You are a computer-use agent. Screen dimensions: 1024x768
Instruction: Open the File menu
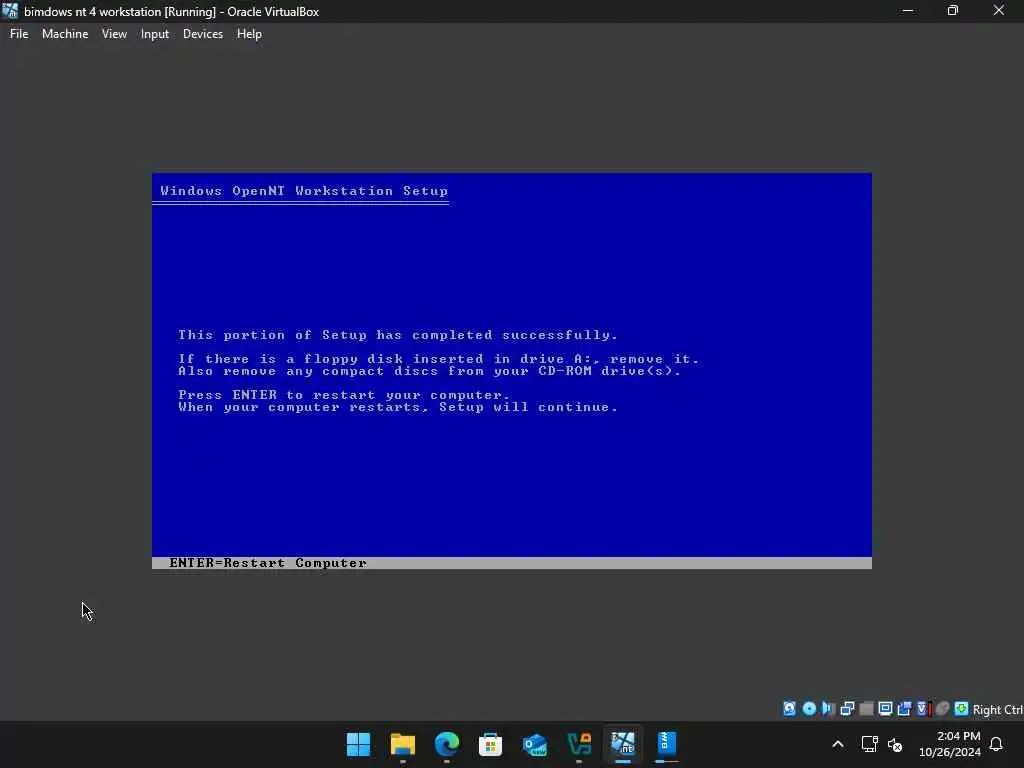(x=19, y=34)
